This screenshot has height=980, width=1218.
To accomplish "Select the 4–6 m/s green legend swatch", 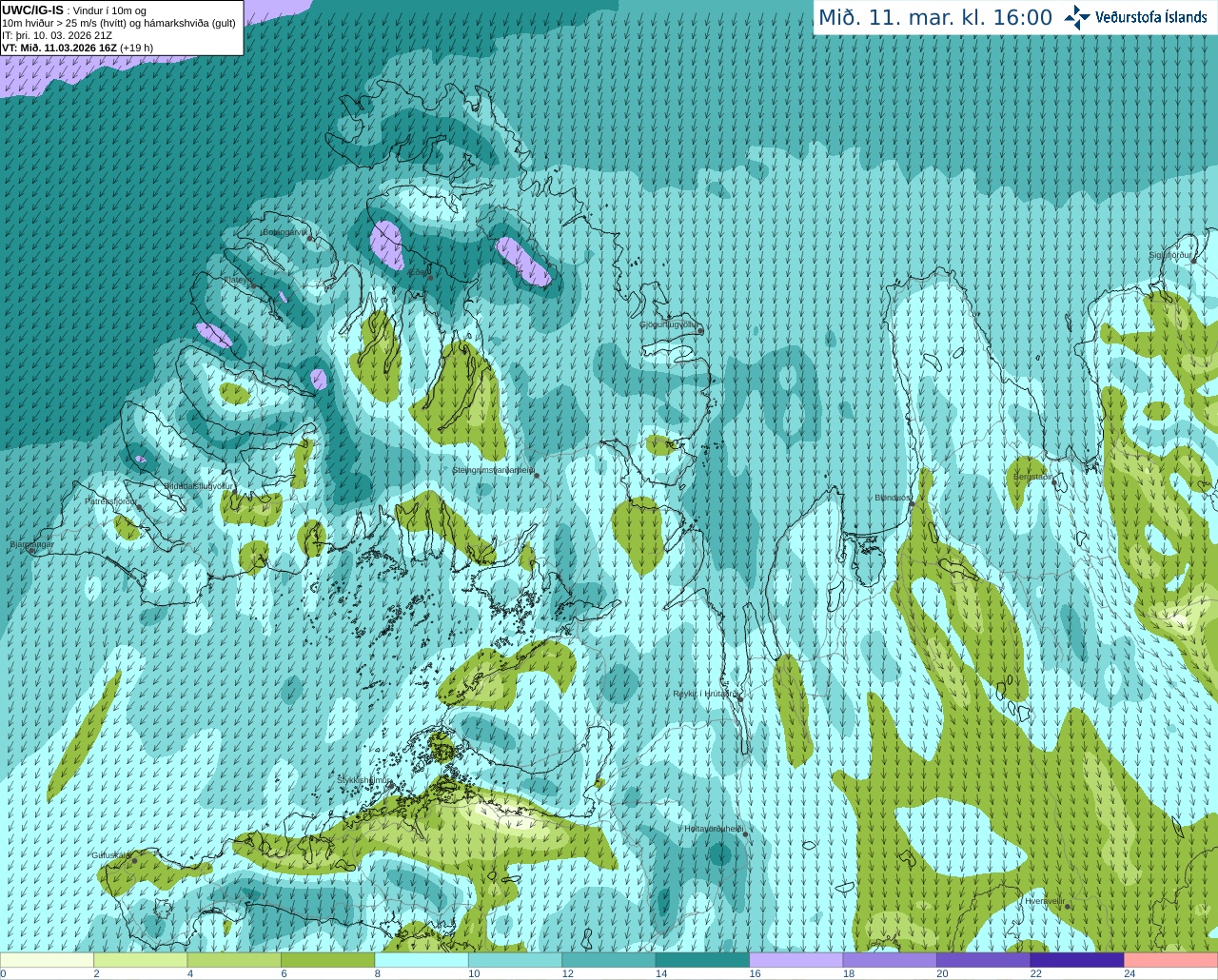I will 234,960.
